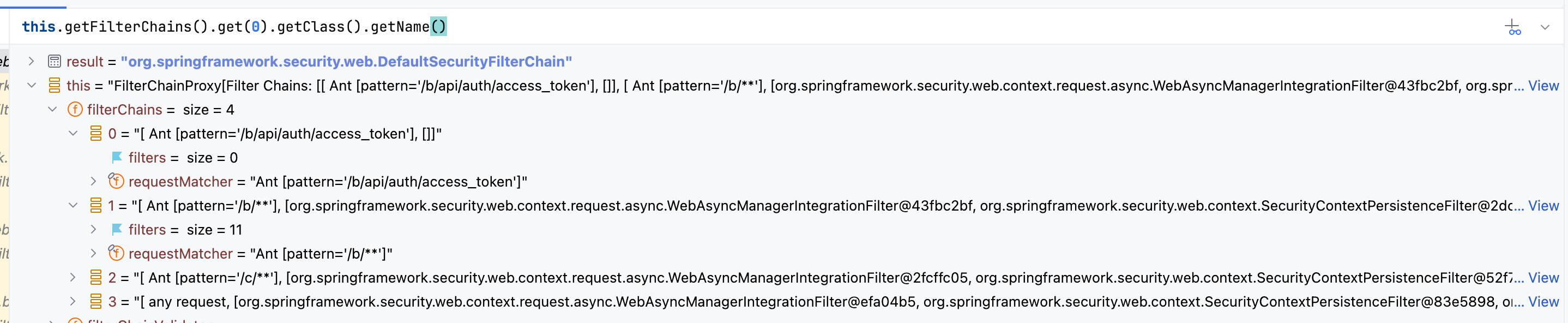Click the filterChains field icon

75,110
